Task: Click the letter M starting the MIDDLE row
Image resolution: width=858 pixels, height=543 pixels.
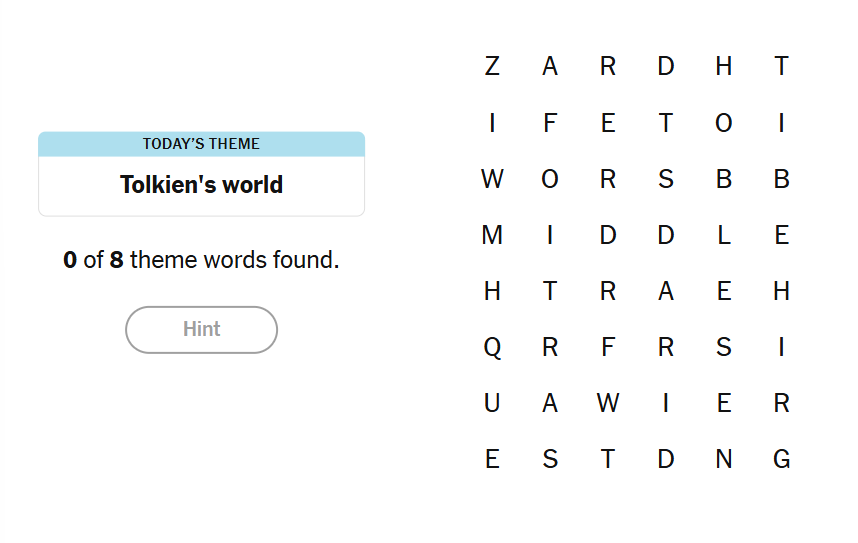Action: click(492, 235)
